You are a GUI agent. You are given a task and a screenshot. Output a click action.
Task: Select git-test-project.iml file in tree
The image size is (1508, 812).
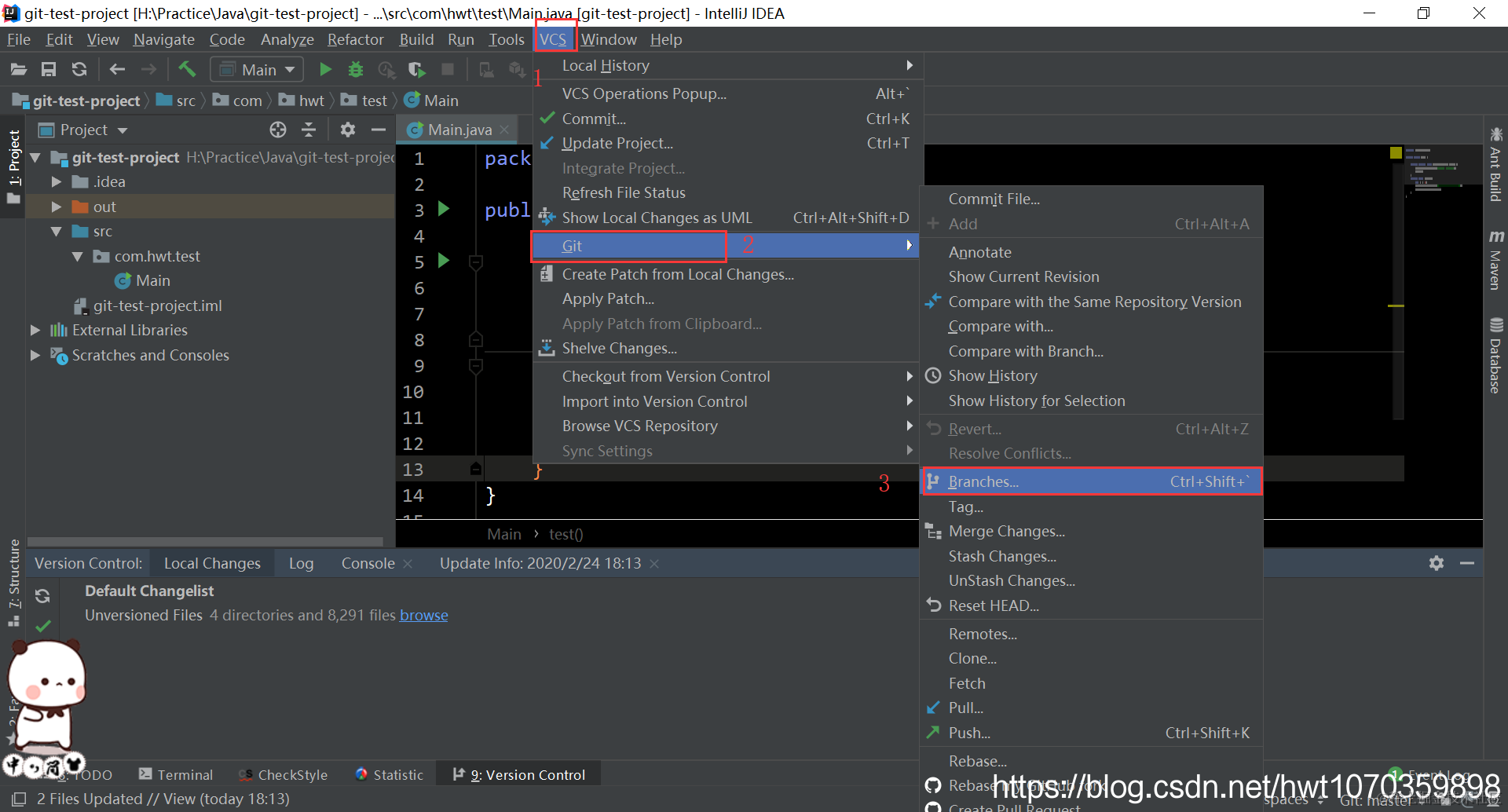tap(148, 305)
